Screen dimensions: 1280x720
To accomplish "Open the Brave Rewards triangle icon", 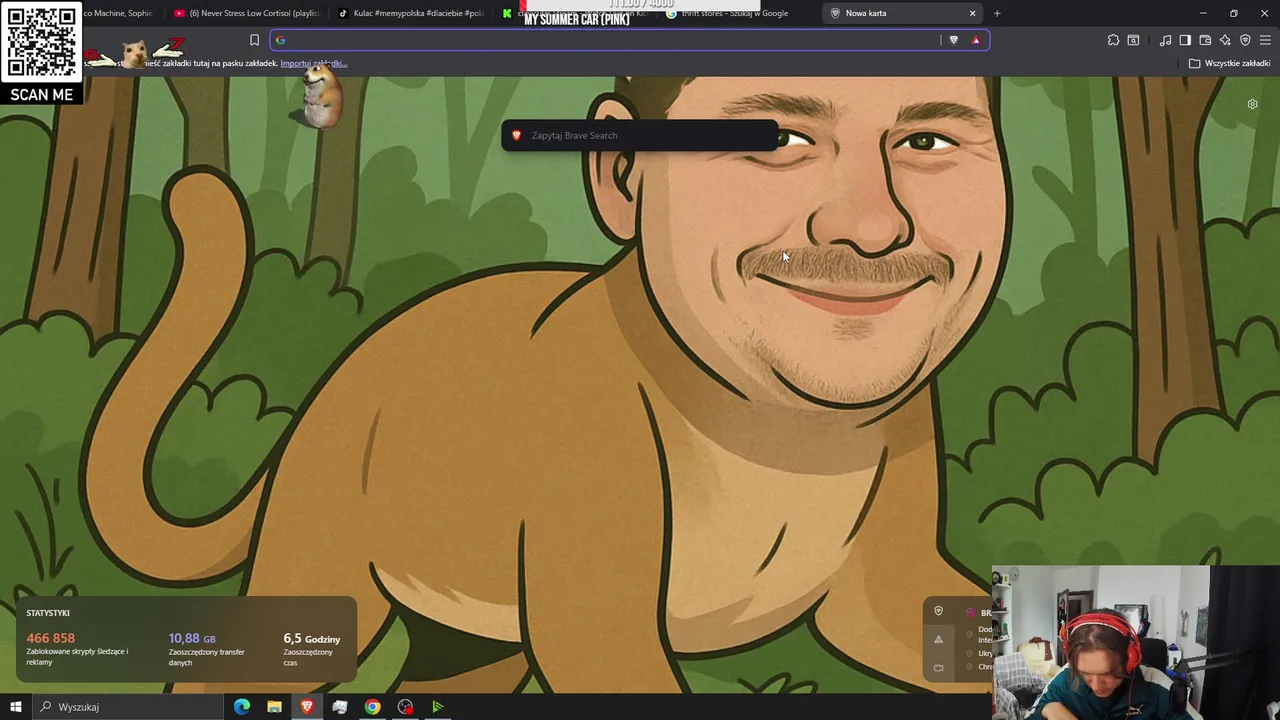I will point(976,40).
